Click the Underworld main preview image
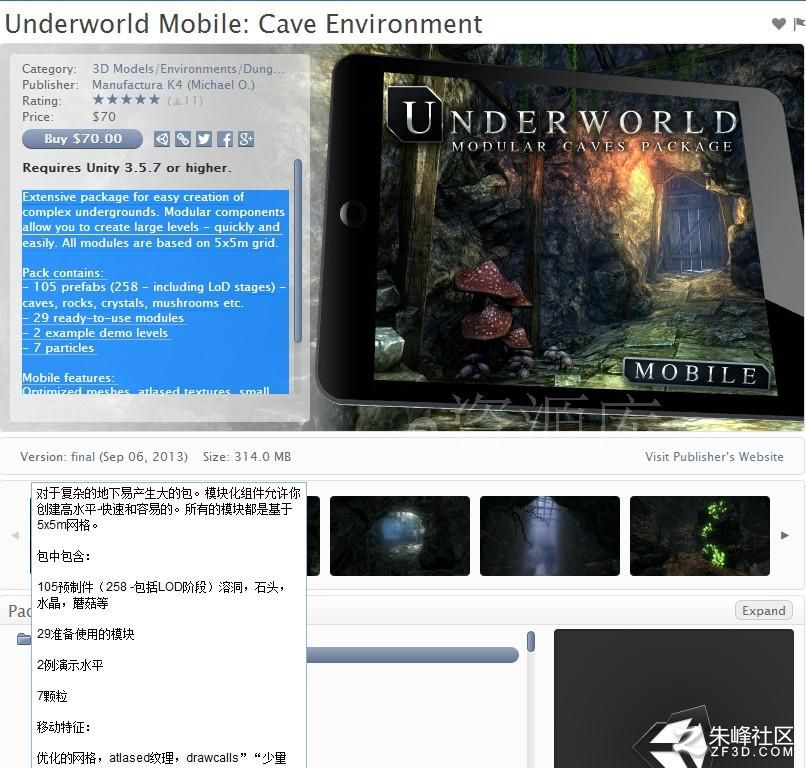The width and height of the screenshot is (806, 768). point(558,236)
